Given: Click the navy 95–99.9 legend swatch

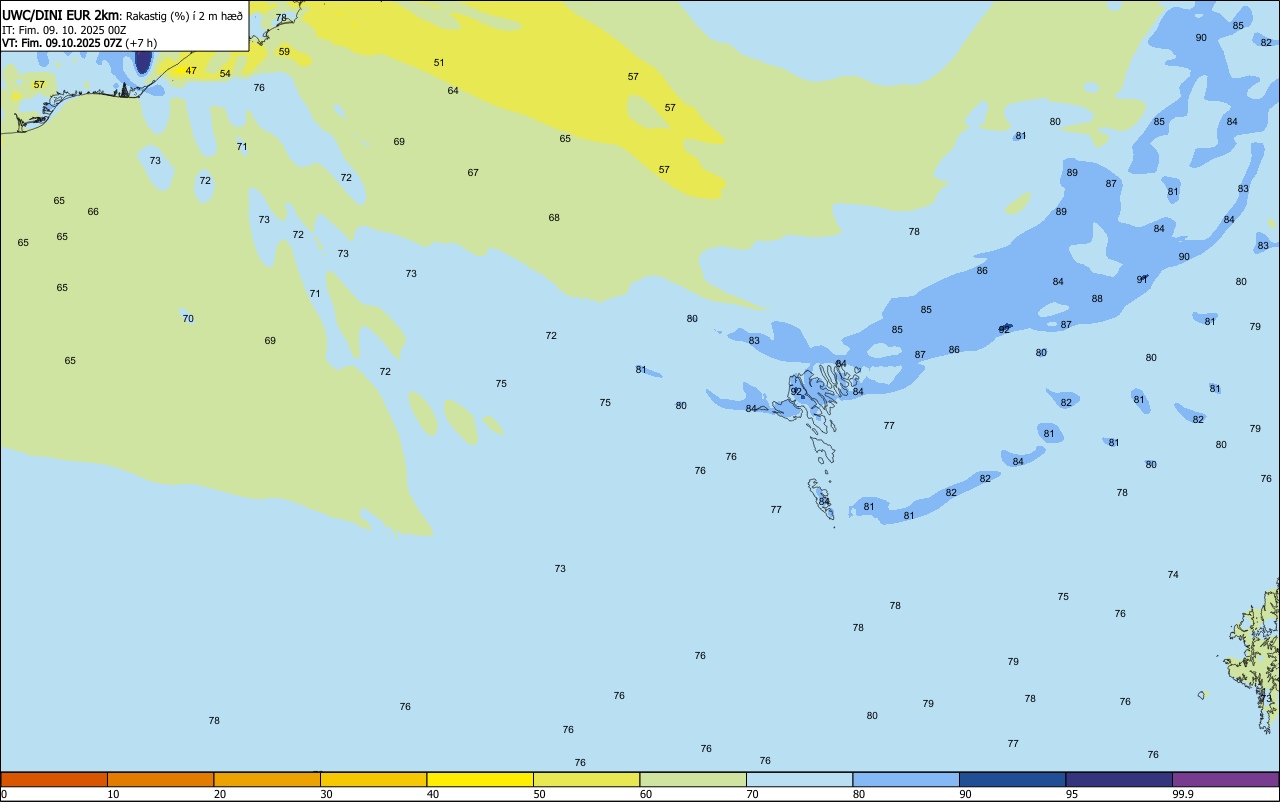Looking at the screenshot, I should pyautogui.click(x=1119, y=779).
